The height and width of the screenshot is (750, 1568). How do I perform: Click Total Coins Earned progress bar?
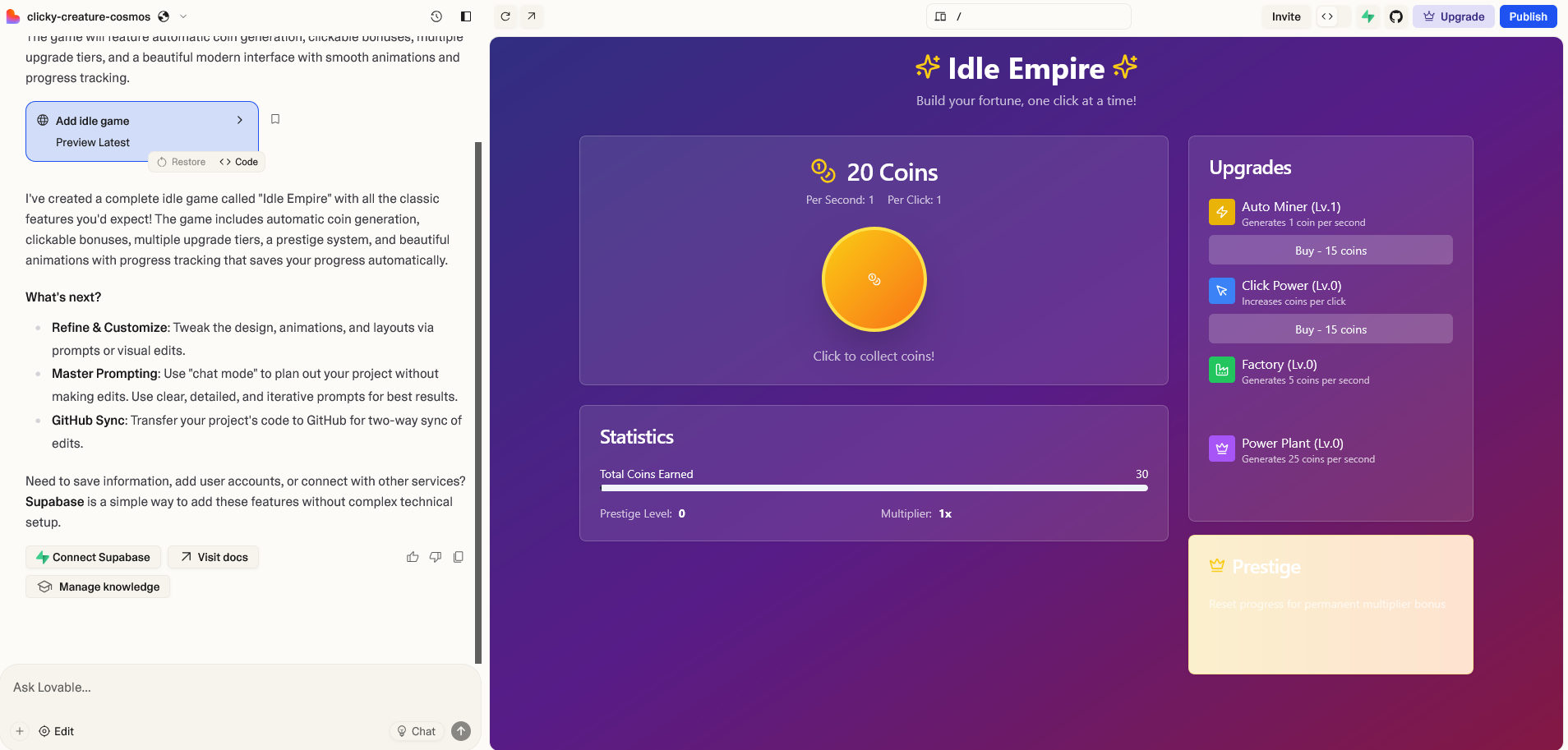coord(874,488)
